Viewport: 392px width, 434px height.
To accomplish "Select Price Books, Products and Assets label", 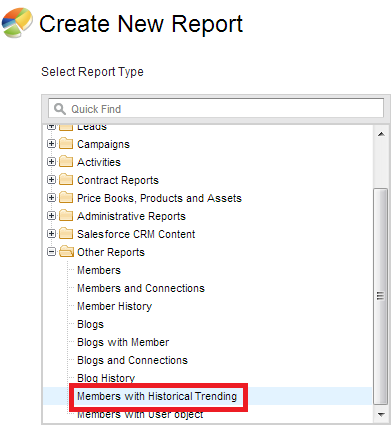I will point(159,198).
